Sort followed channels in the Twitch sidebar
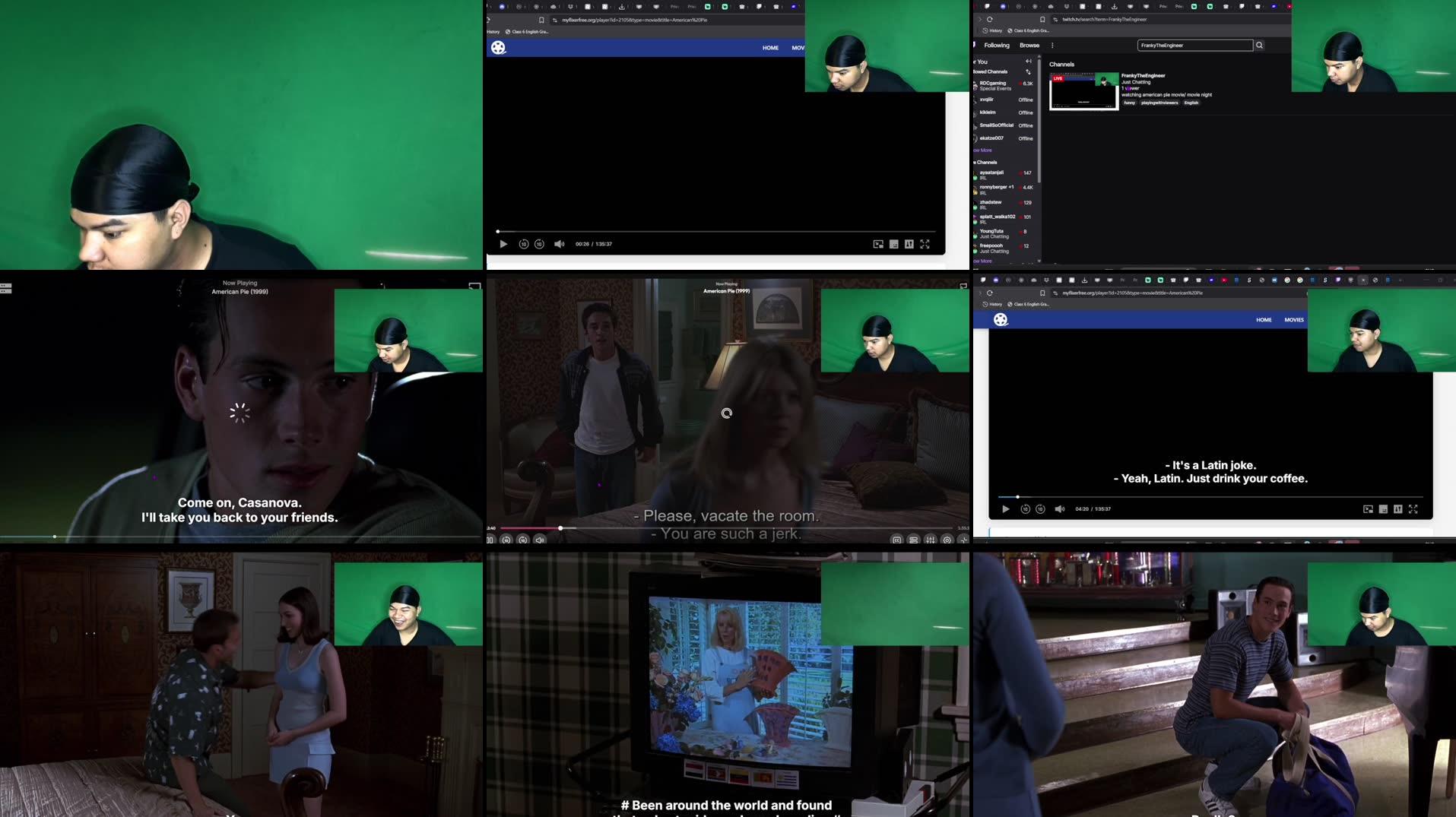Image resolution: width=1456 pixels, height=817 pixels. pyautogui.click(x=1028, y=72)
